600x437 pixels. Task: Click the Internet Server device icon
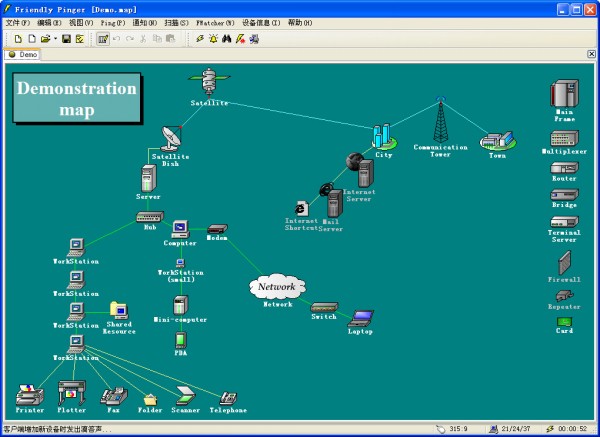[361, 168]
